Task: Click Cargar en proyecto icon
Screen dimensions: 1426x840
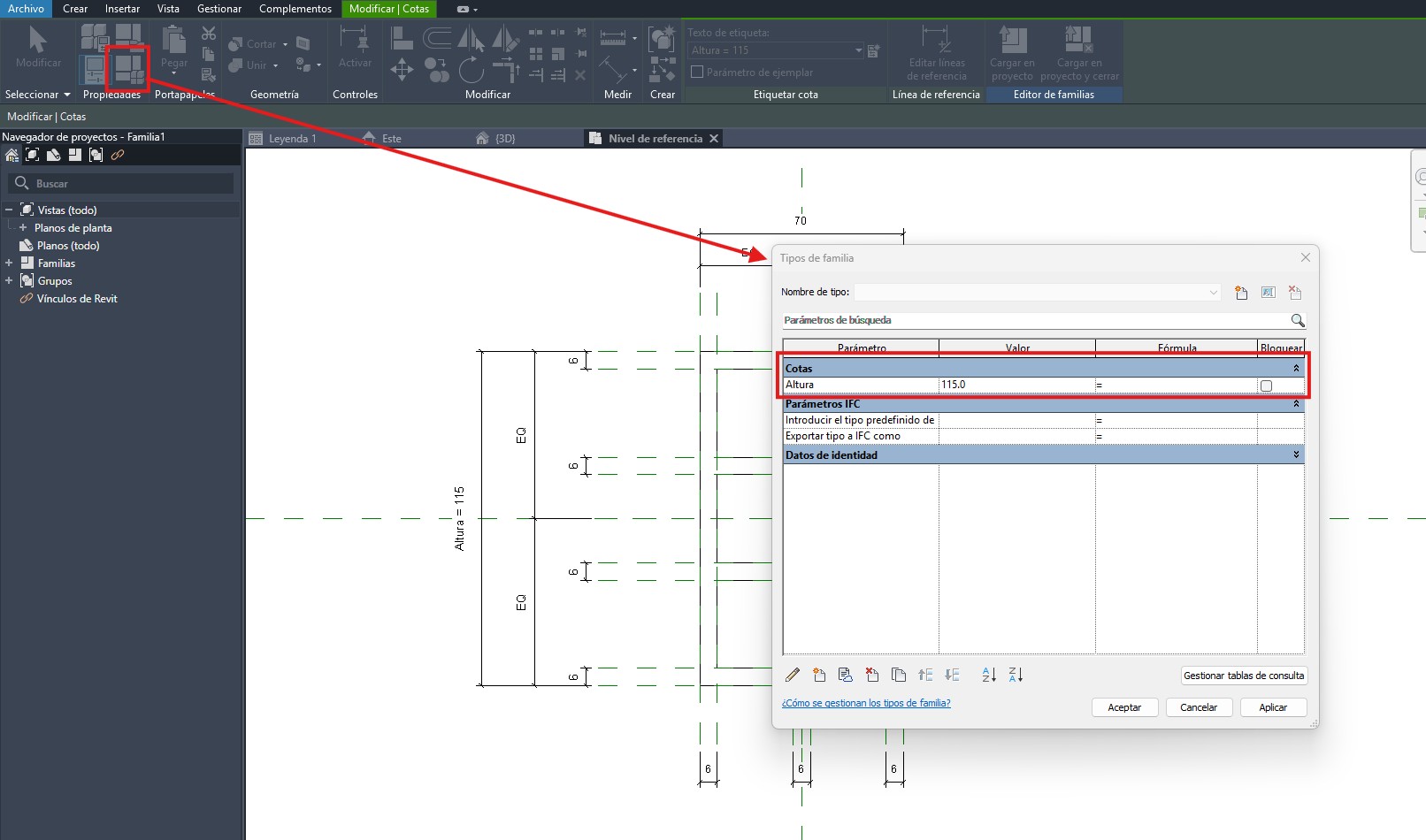Action: [1012, 42]
